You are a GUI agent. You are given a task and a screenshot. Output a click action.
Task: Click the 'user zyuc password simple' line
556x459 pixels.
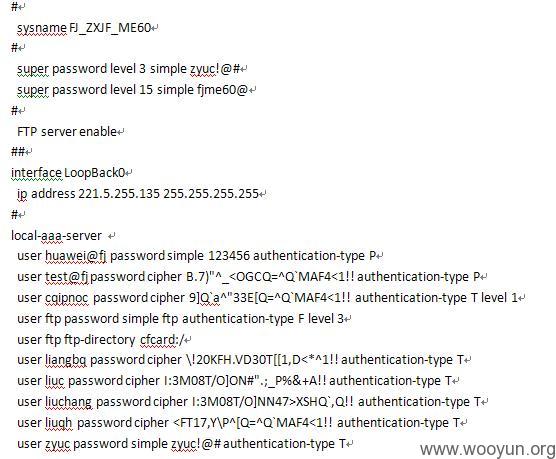(181, 444)
